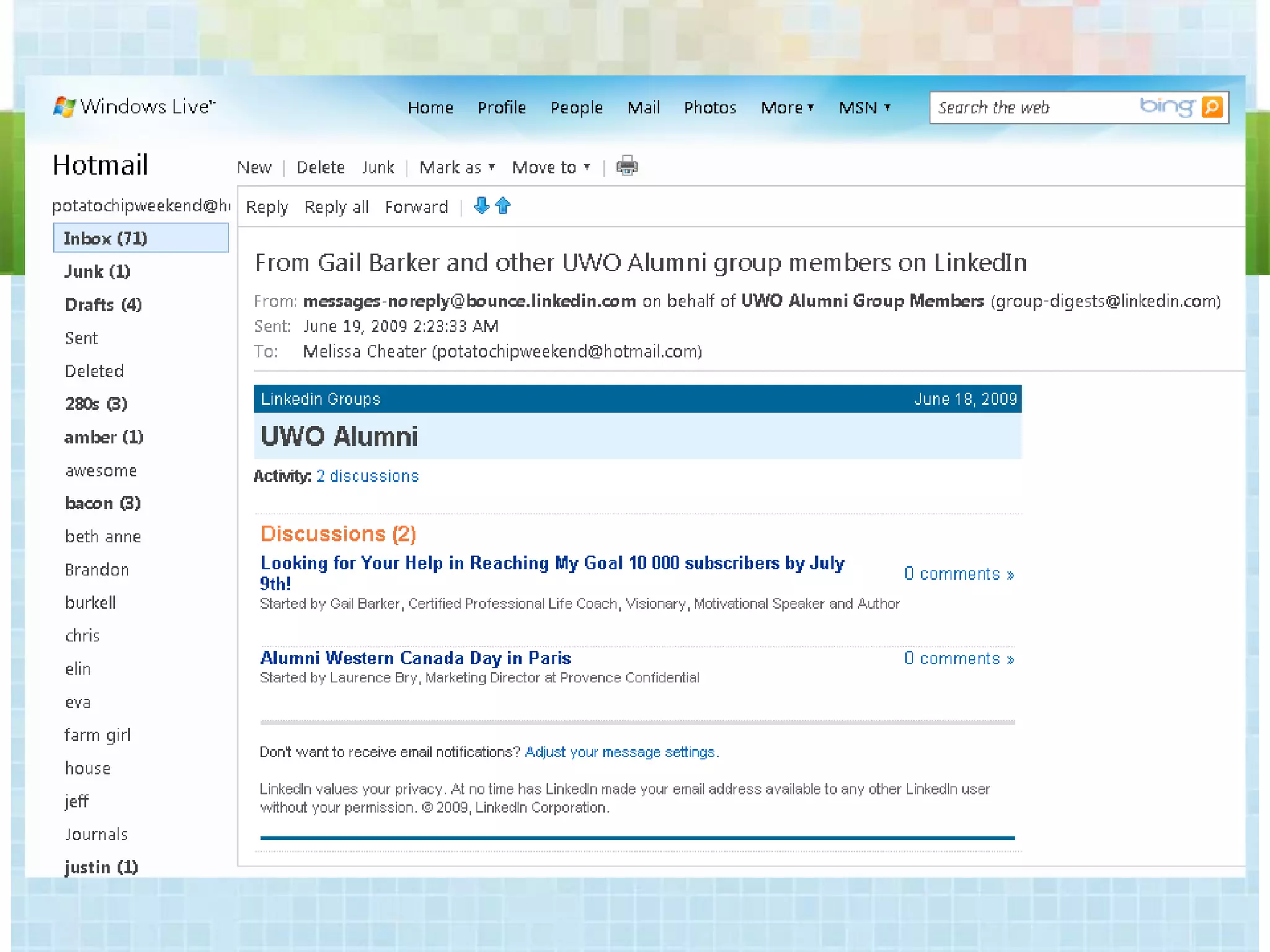Forward this email message
This screenshot has width=1270, height=952.
(x=416, y=207)
